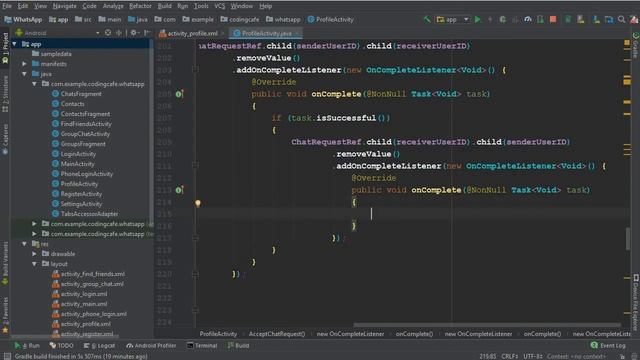Open the VCS menu
640x360 pixels.
[x=220, y=6]
